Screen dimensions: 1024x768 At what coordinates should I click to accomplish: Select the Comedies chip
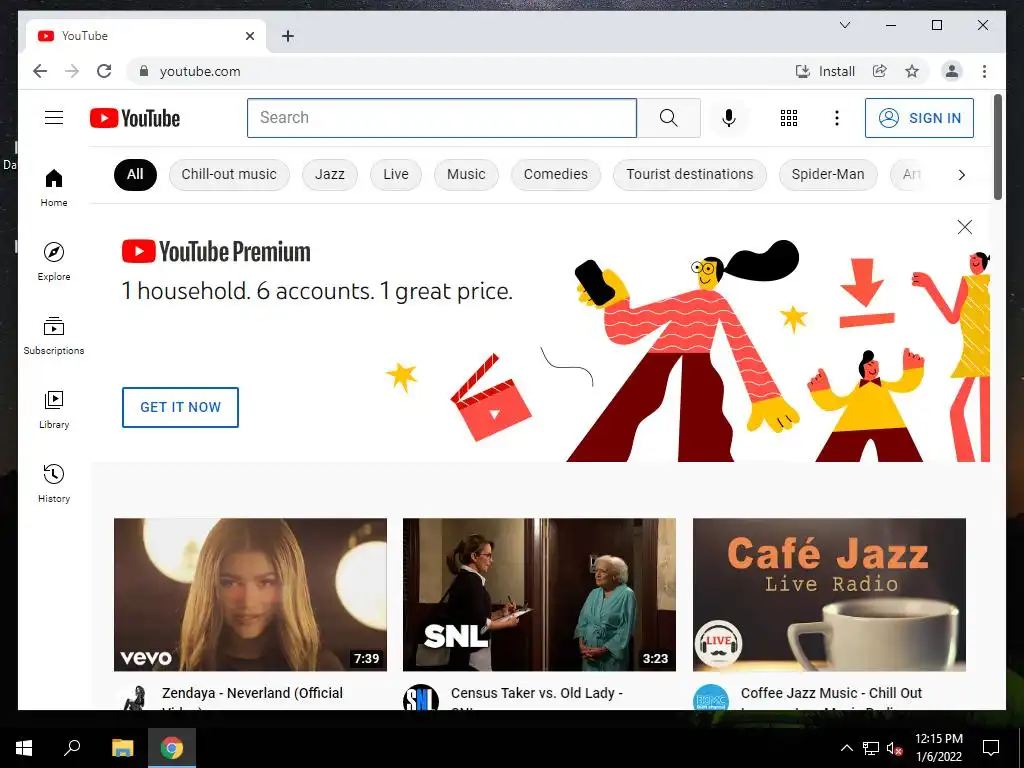(556, 174)
